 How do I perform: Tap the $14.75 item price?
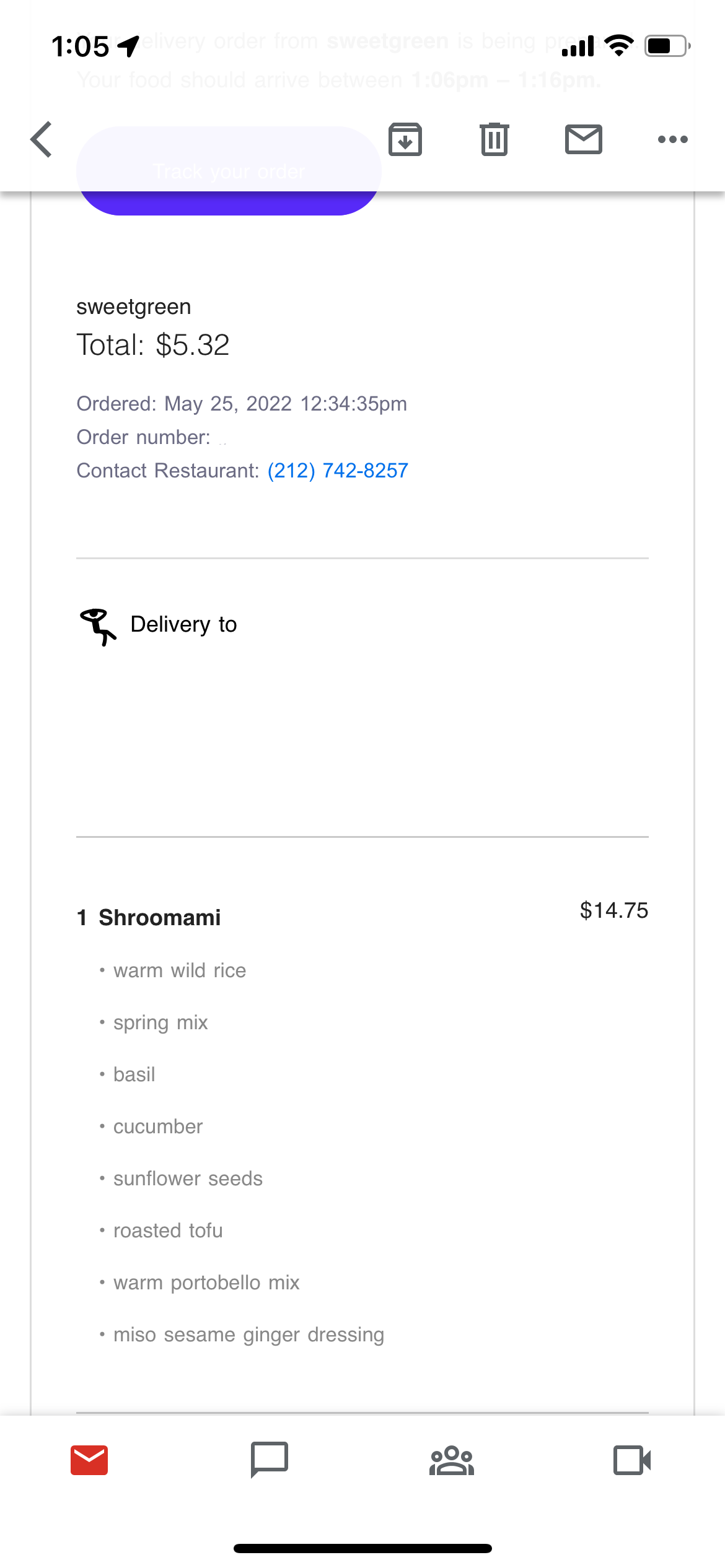[x=613, y=910]
